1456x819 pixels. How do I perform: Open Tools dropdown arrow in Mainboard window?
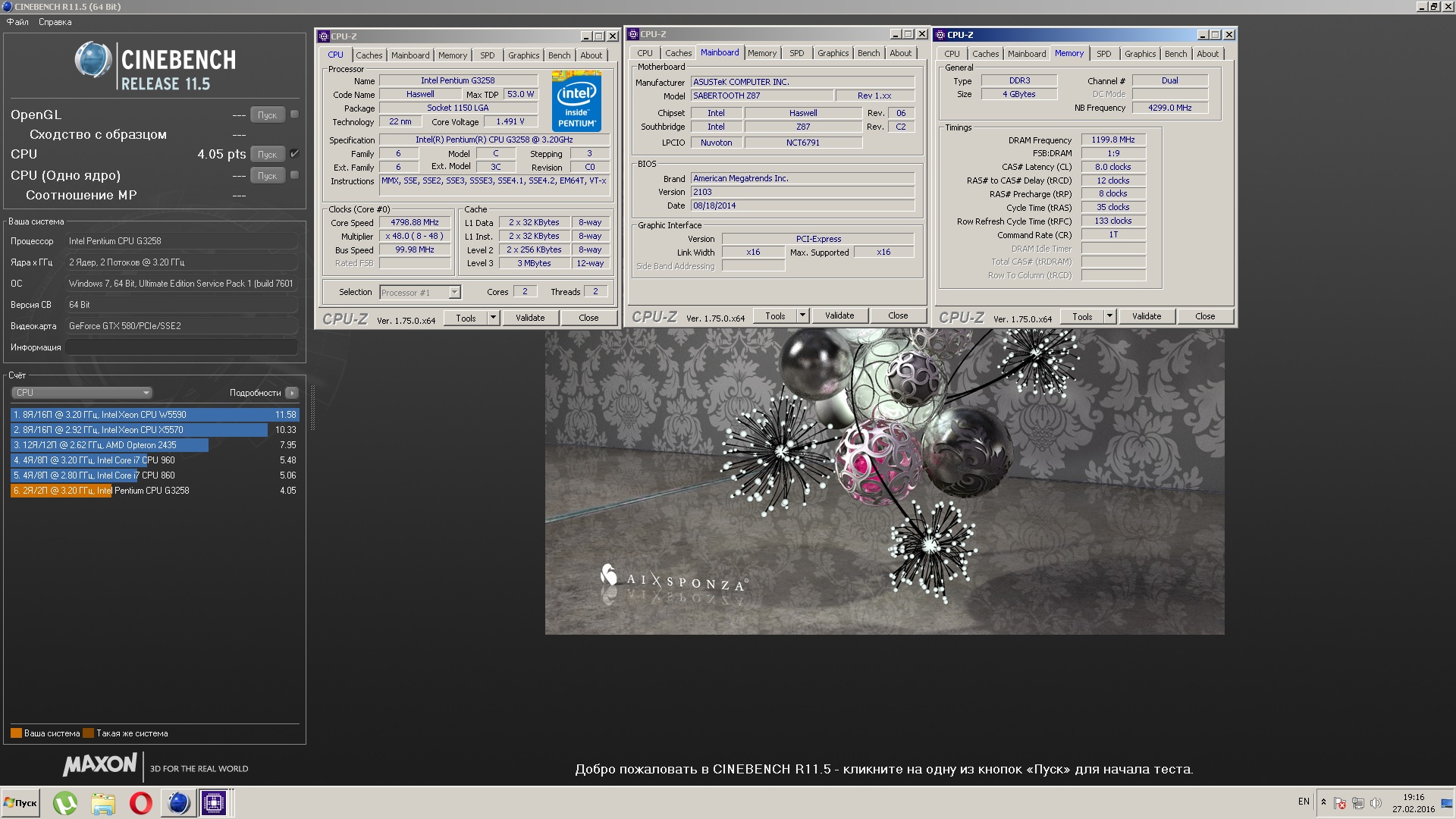802,315
